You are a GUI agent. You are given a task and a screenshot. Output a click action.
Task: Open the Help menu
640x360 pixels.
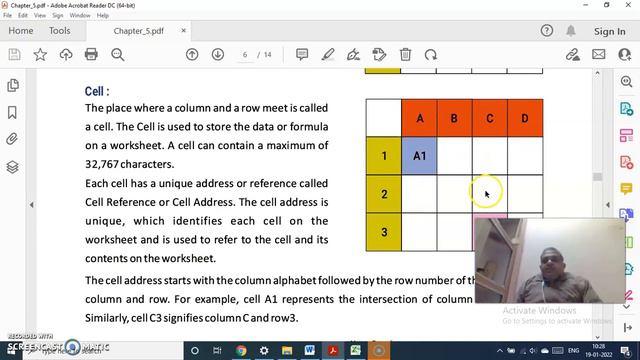coord(103,16)
